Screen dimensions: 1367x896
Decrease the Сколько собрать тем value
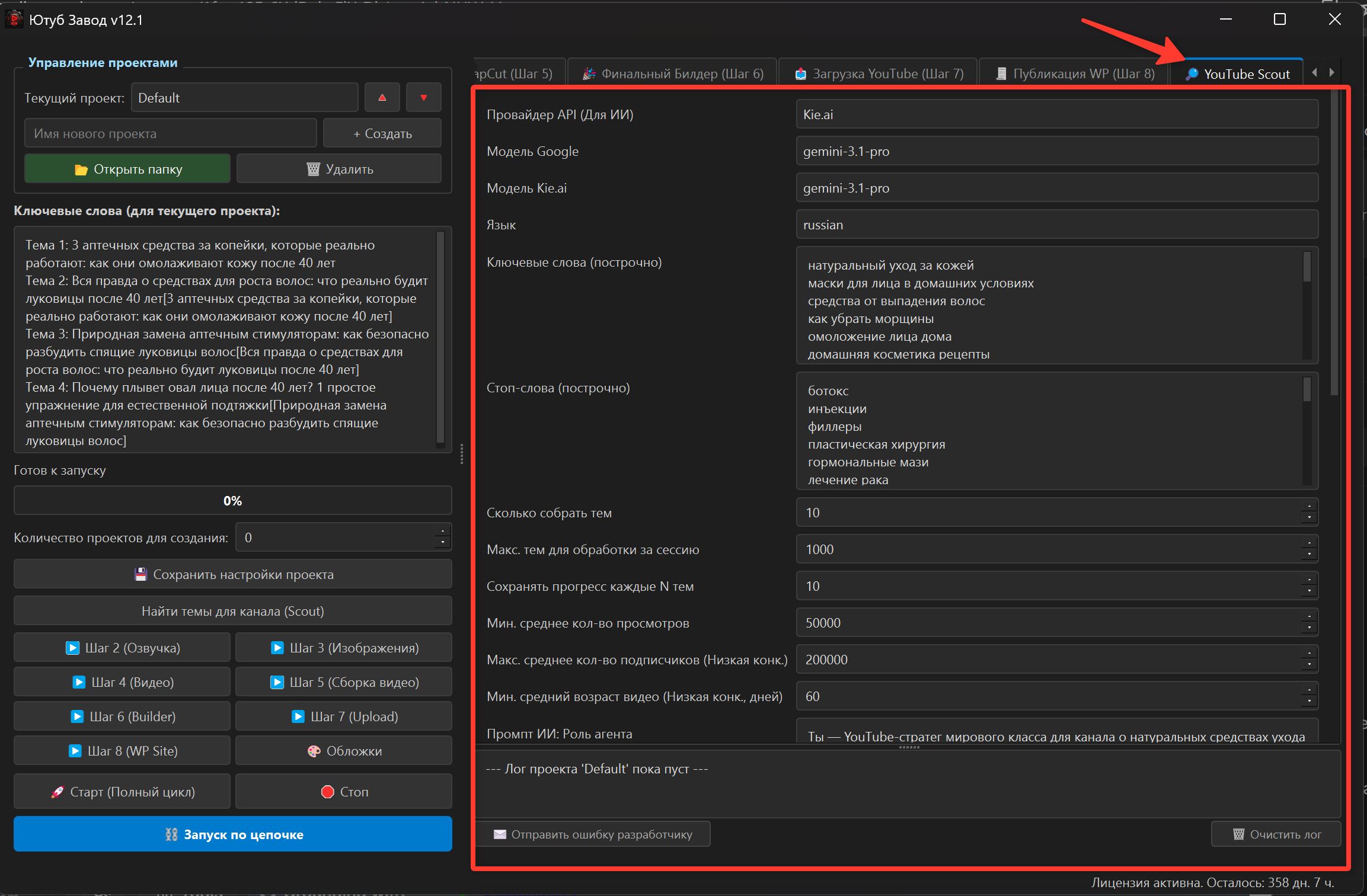pos(1309,518)
